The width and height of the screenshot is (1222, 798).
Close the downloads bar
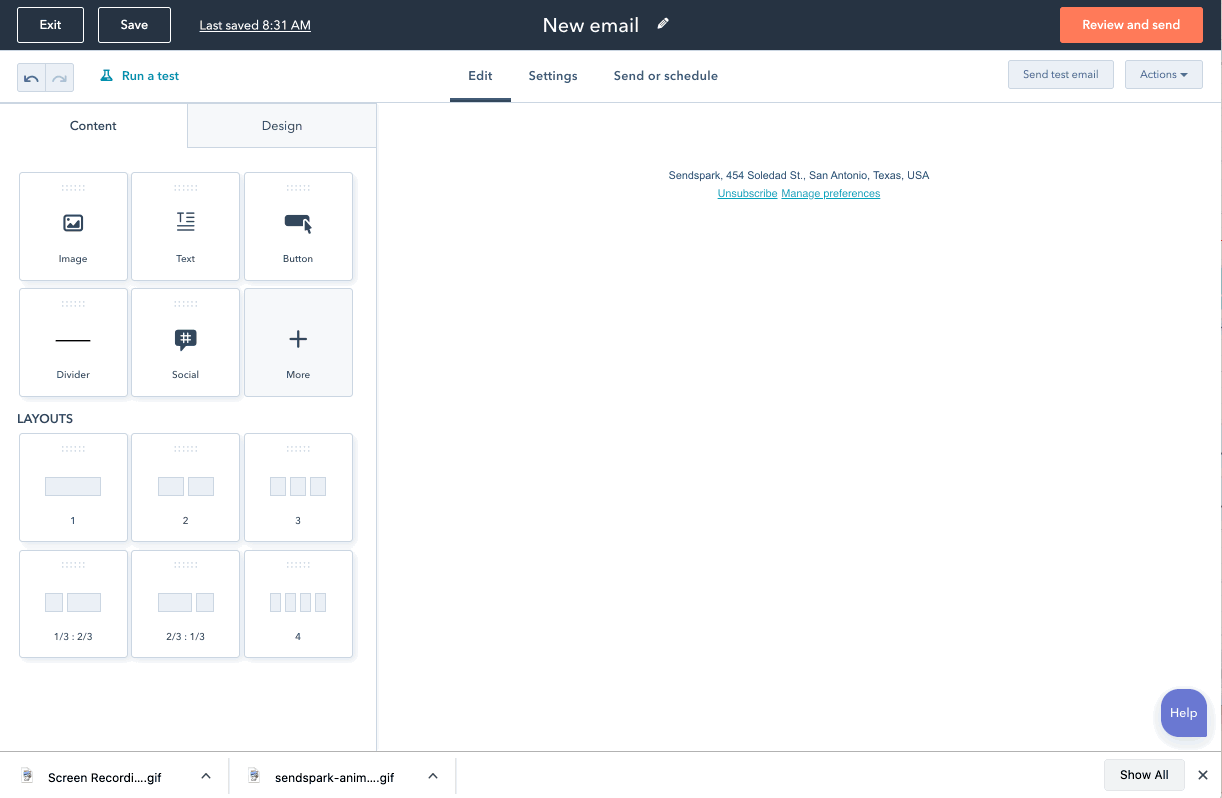coord(1203,775)
